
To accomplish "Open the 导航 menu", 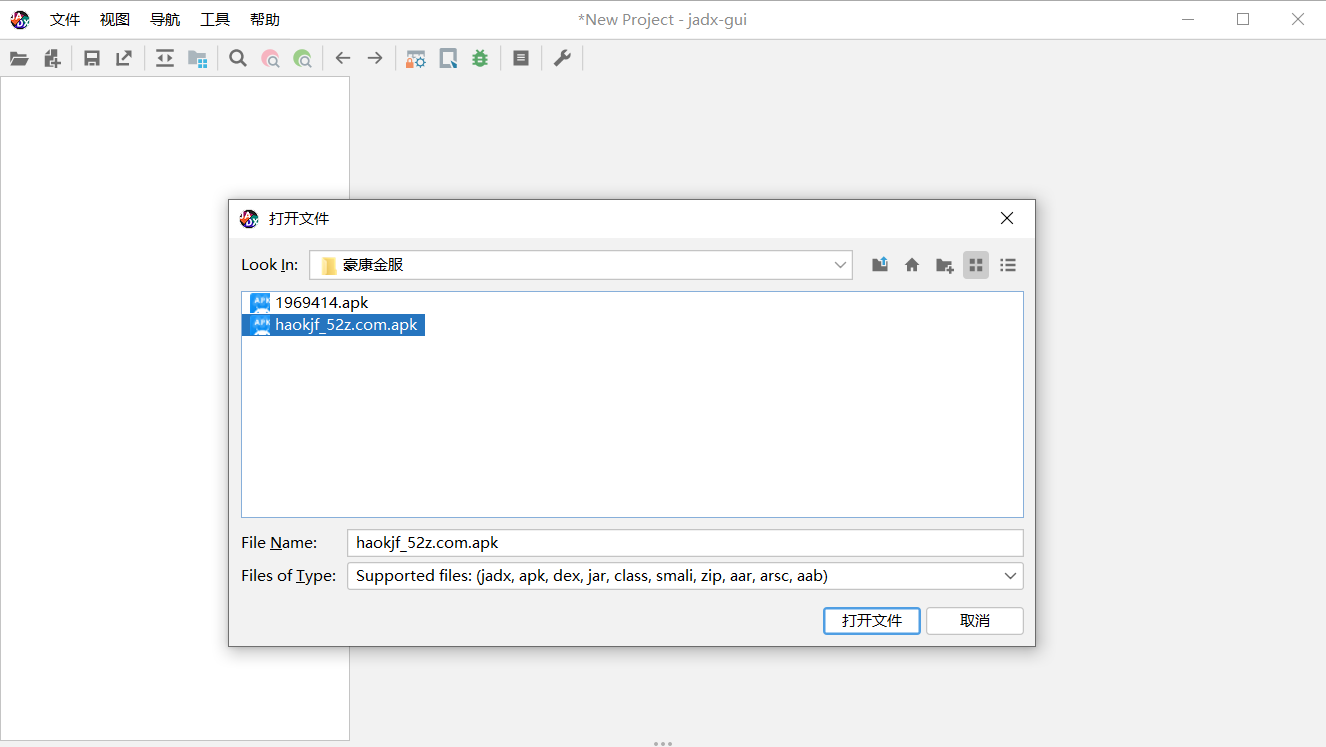I will [165, 20].
